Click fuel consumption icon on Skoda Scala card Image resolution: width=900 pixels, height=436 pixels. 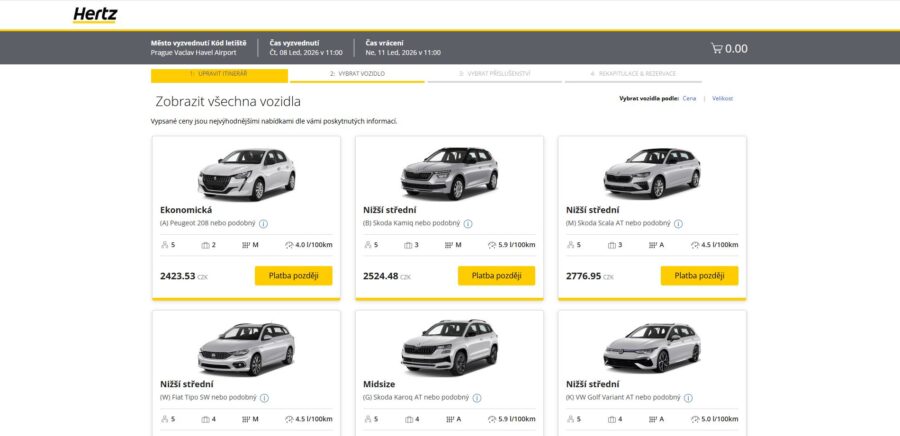tap(695, 245)
